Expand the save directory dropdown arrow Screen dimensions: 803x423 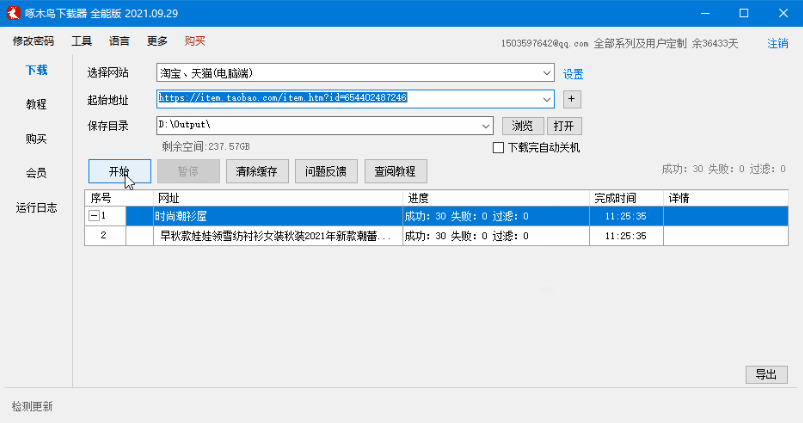[x=485, y=126]
